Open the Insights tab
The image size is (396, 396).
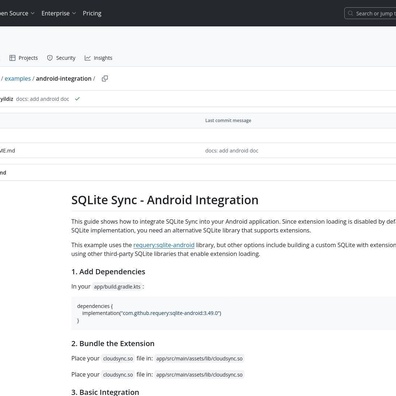click(98, 58)
